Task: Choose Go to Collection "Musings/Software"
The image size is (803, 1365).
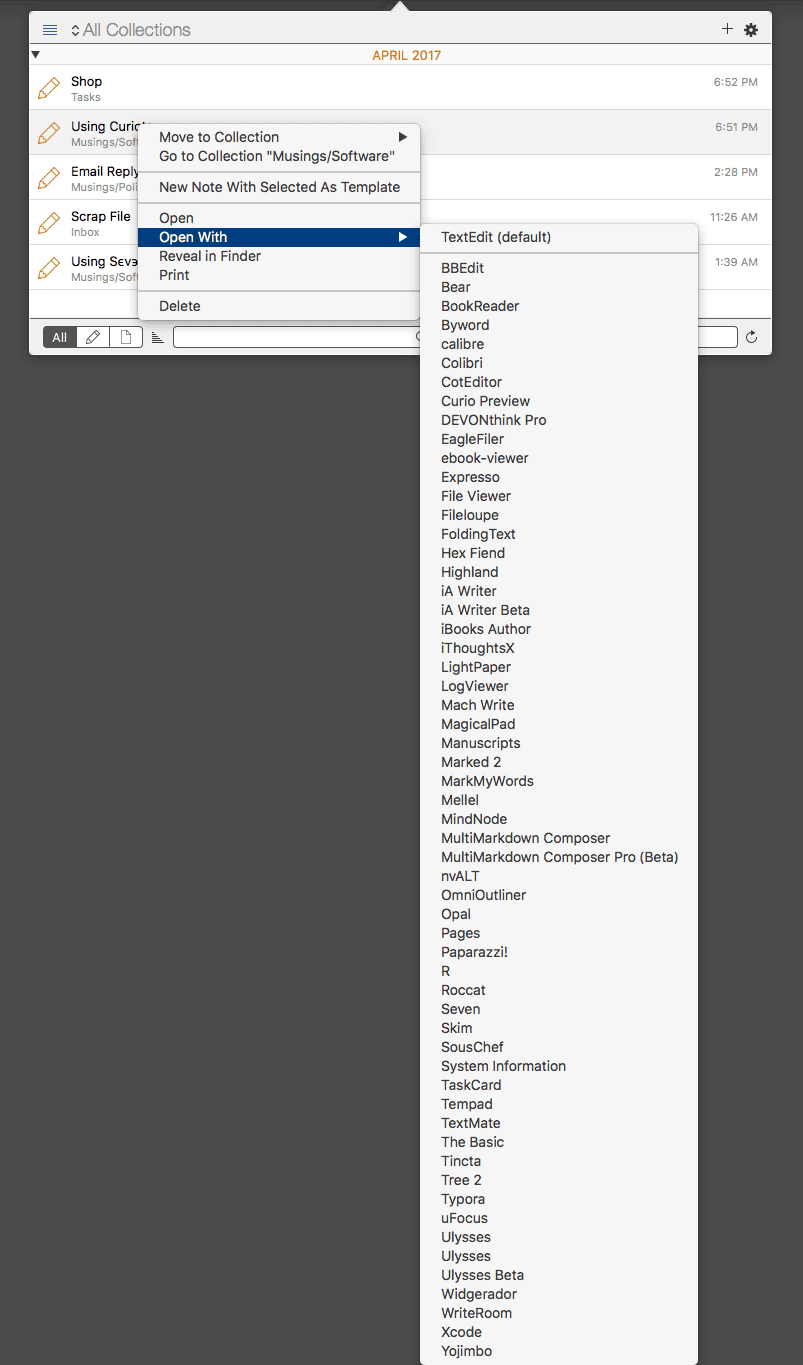Action: pyautogui.click(x=279, y=156)
